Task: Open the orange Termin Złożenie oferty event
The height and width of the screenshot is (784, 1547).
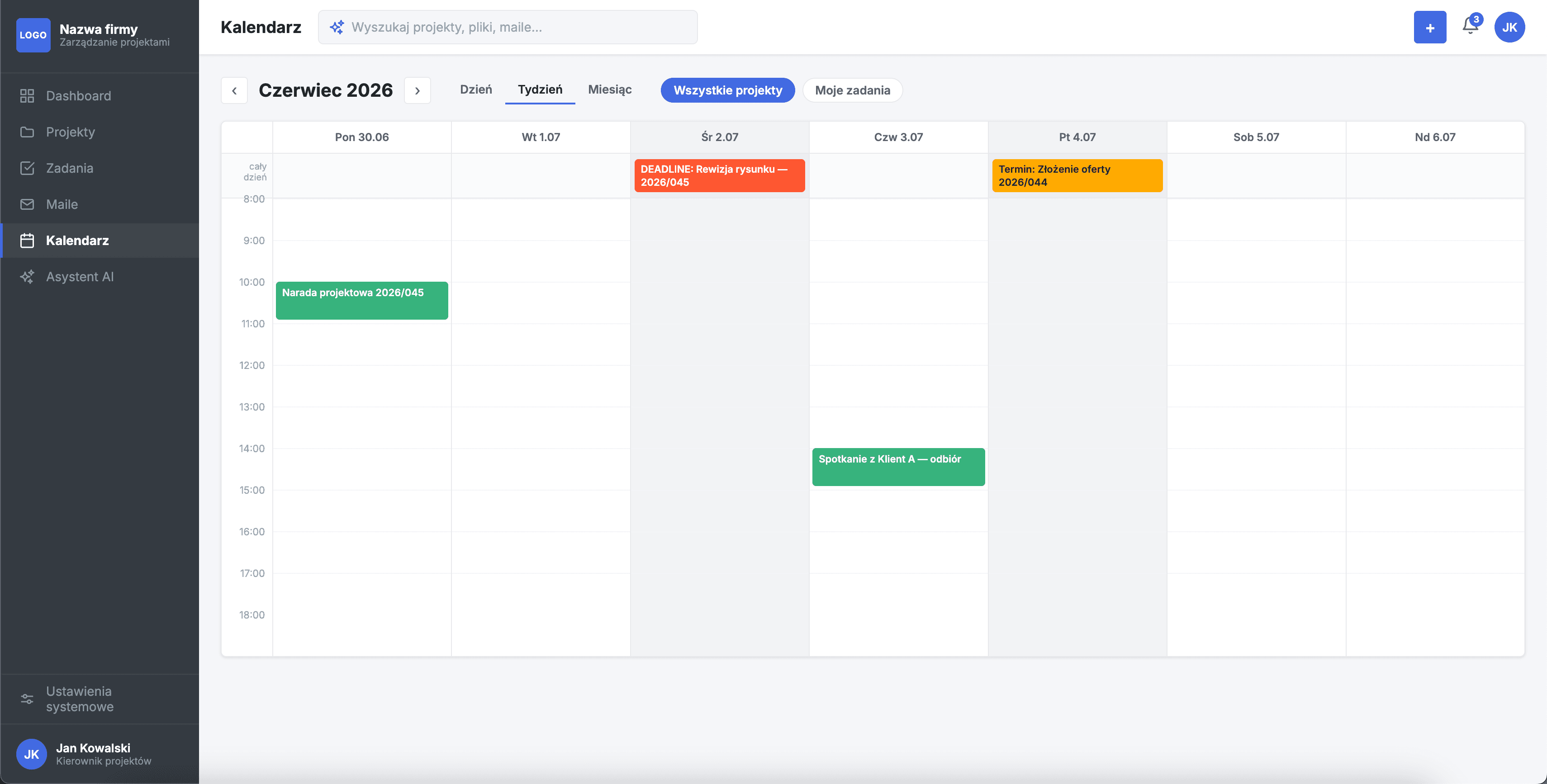Action: point(1077,175)
